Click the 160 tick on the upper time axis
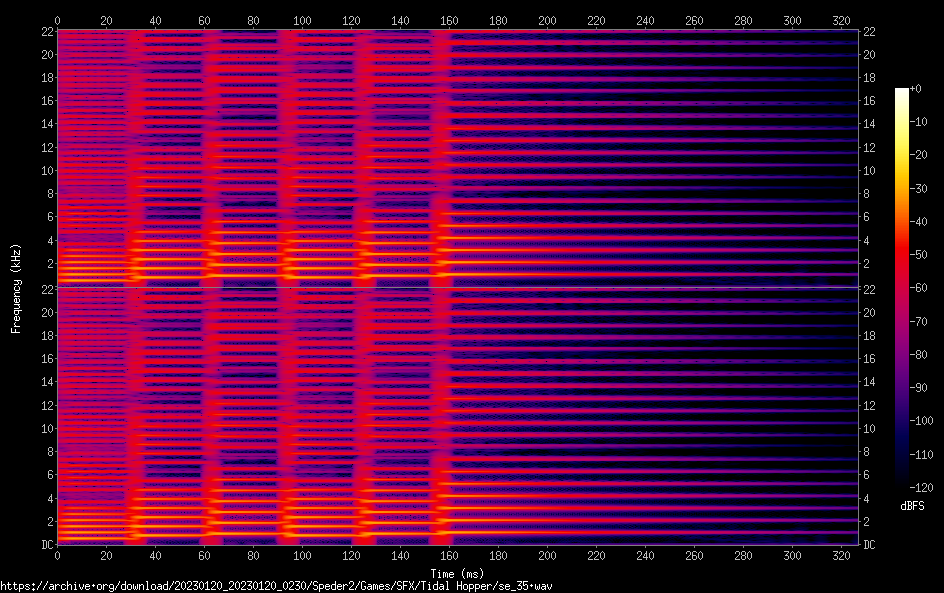944x593 pixels. [x=449, y=20]
